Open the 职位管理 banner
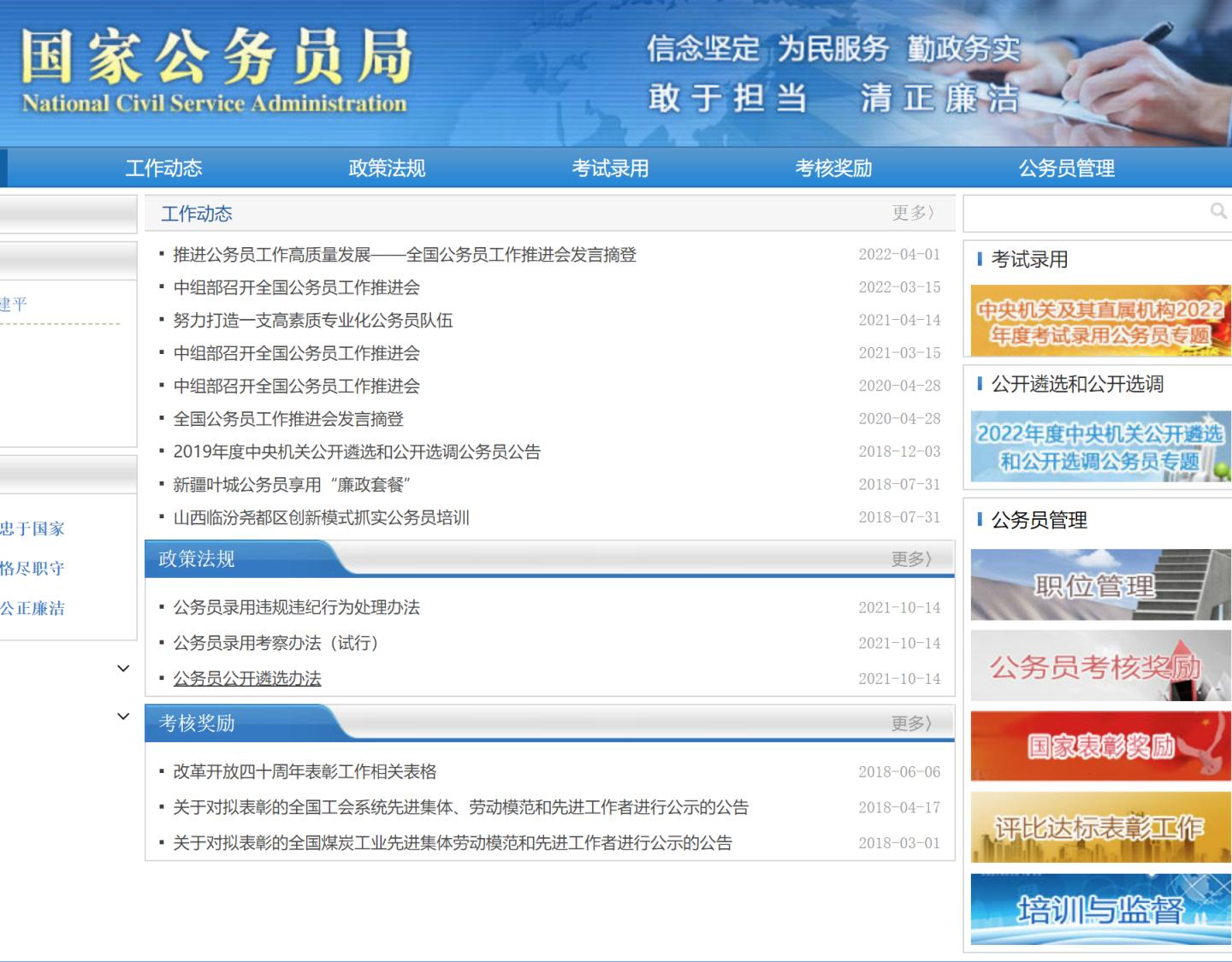Screen dimensions: 1232x962 coord(1100,585)
